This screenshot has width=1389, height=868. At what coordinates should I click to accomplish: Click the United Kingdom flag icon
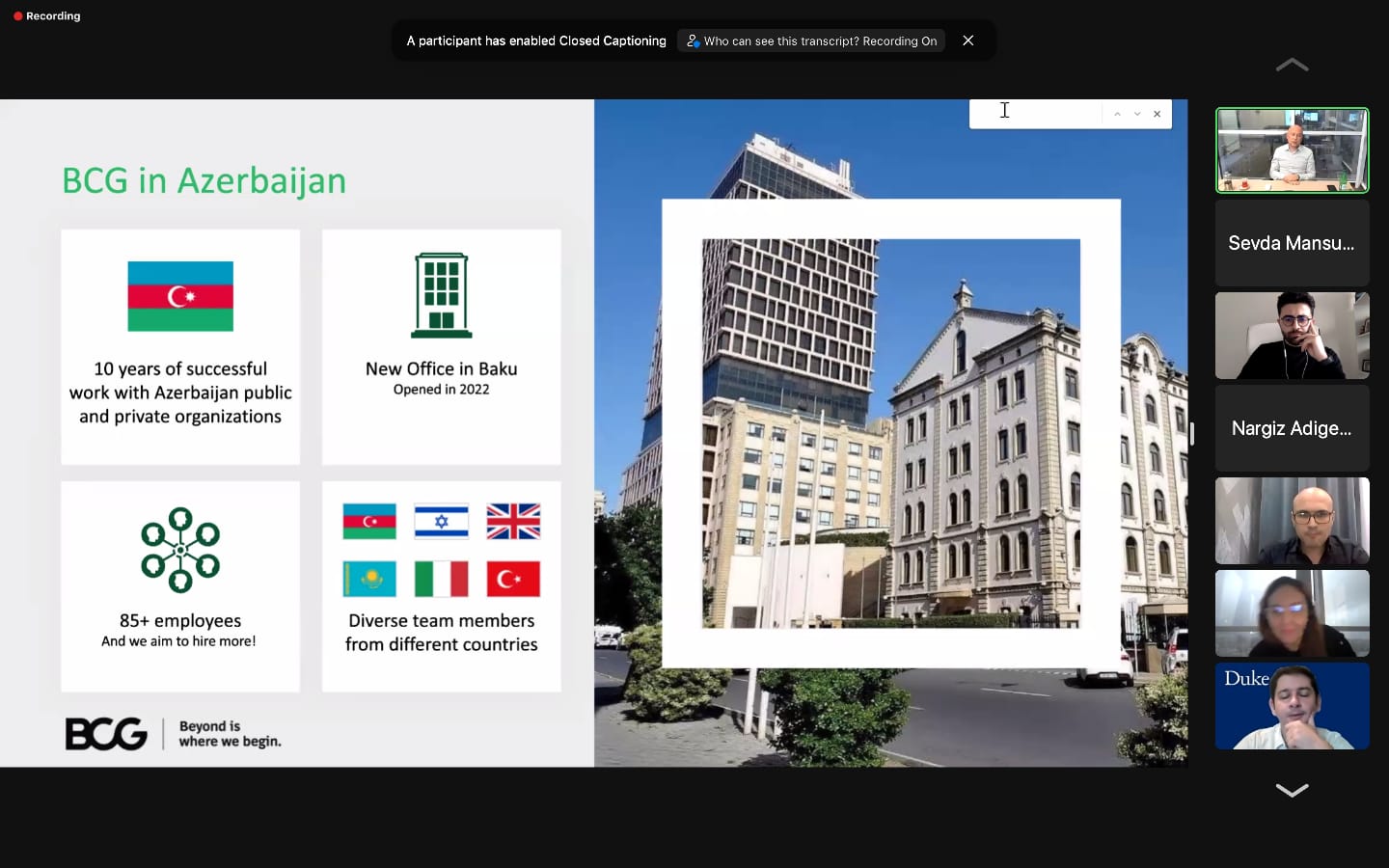513,522
